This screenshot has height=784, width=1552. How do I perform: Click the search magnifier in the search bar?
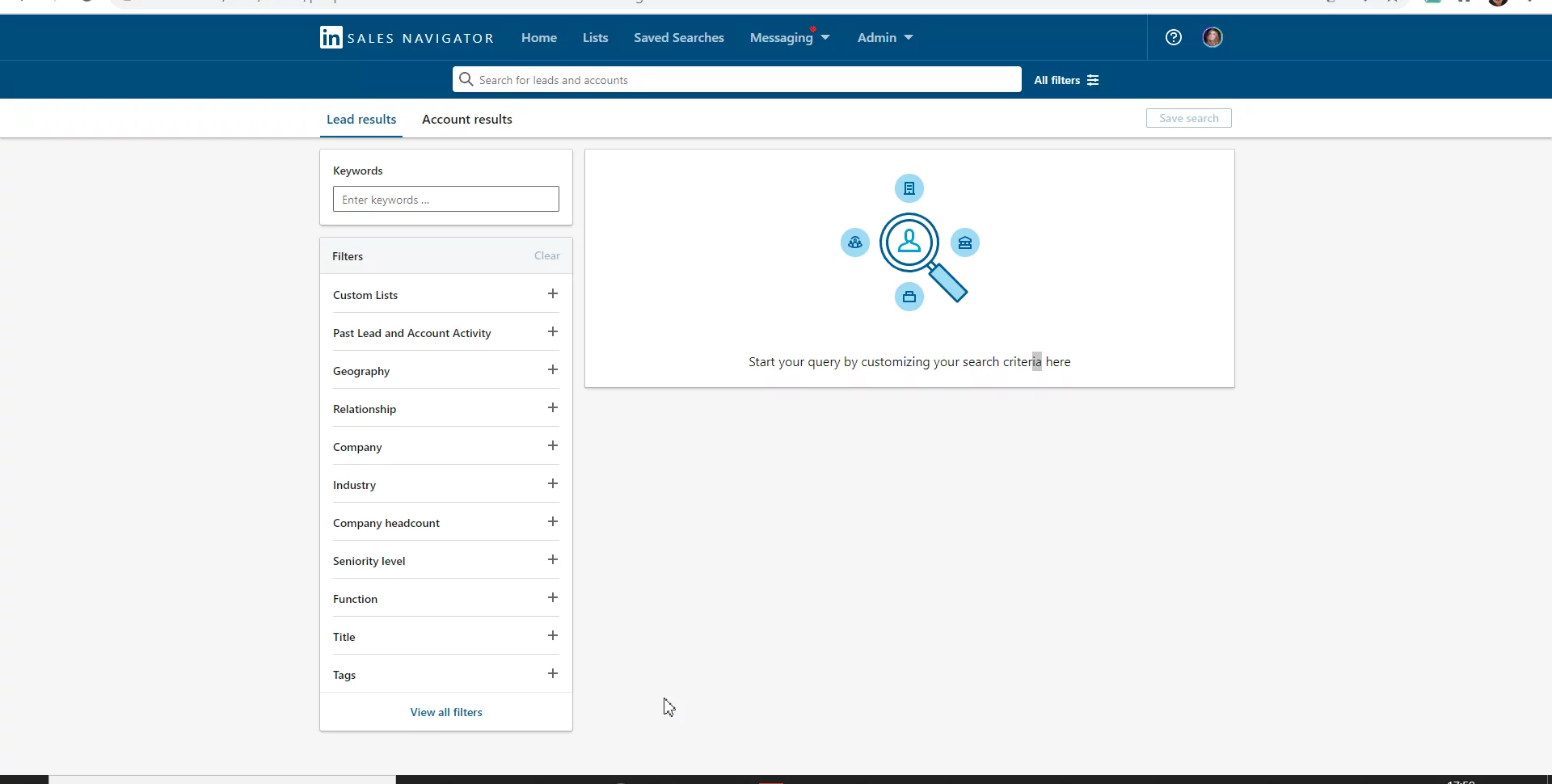click(x=465, y=79)
